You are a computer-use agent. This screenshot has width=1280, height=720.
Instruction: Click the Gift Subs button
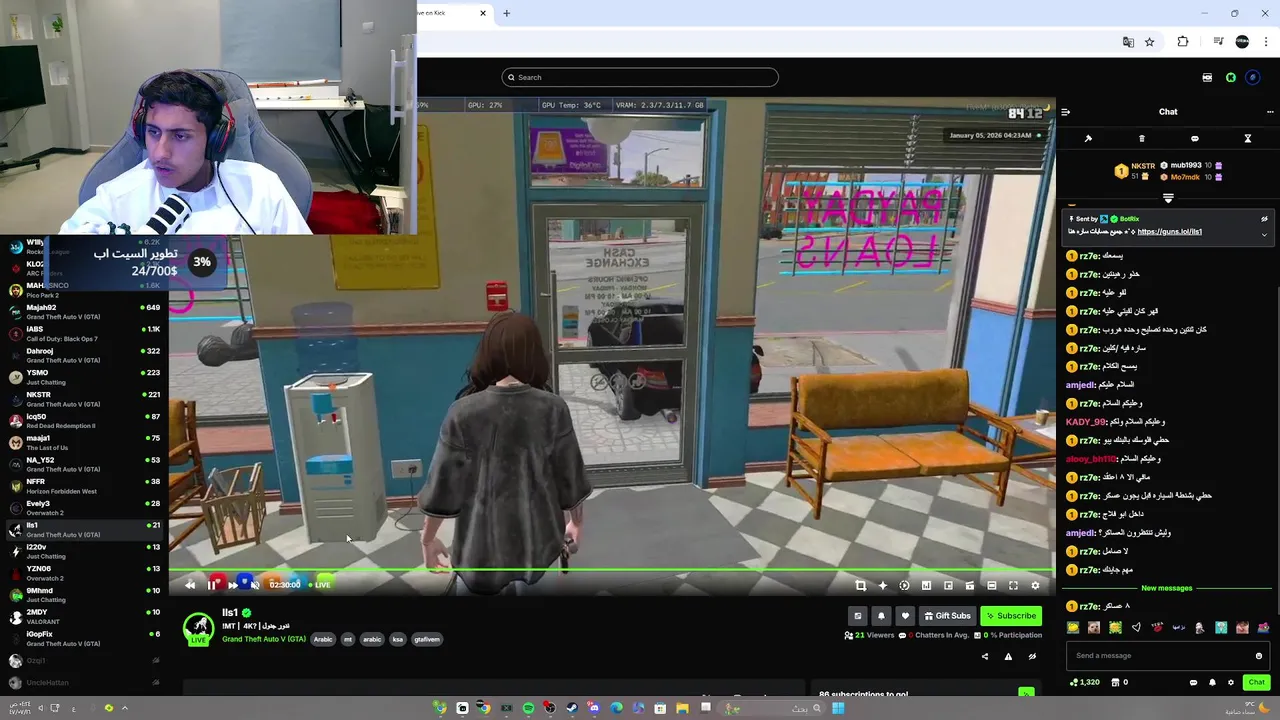(947, 616)
